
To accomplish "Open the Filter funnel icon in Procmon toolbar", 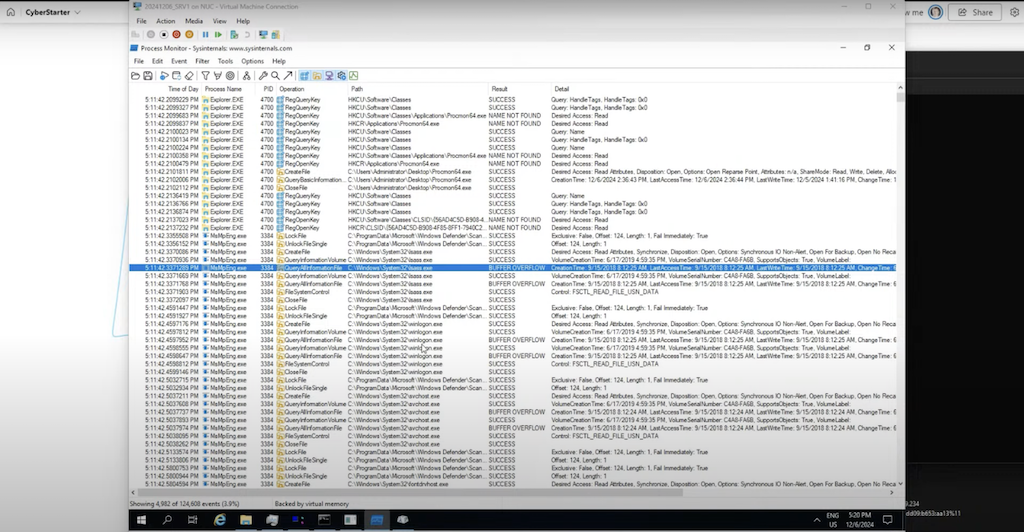I will pos(204,75).
